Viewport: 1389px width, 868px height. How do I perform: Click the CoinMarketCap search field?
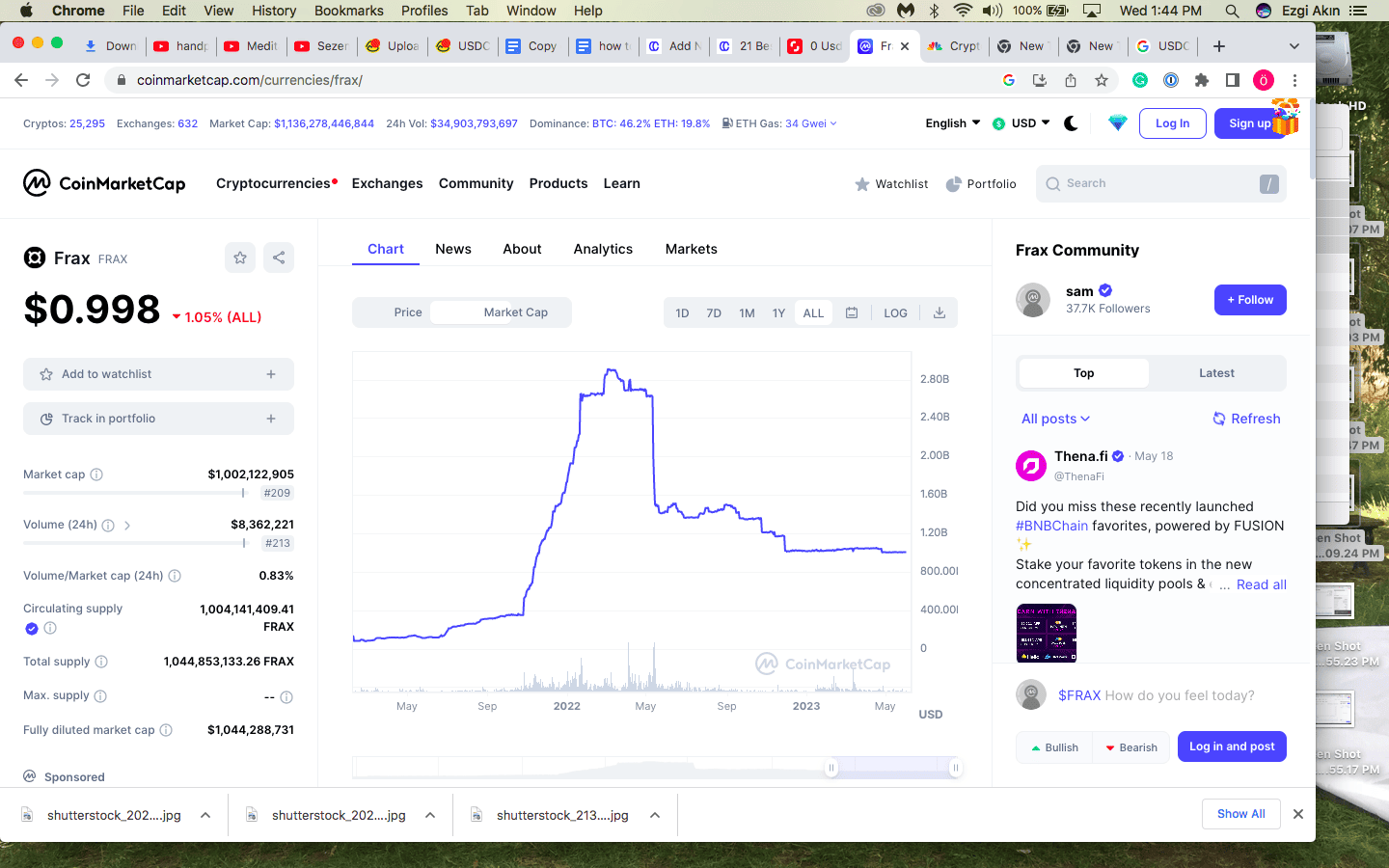[x=1161, y=183]
